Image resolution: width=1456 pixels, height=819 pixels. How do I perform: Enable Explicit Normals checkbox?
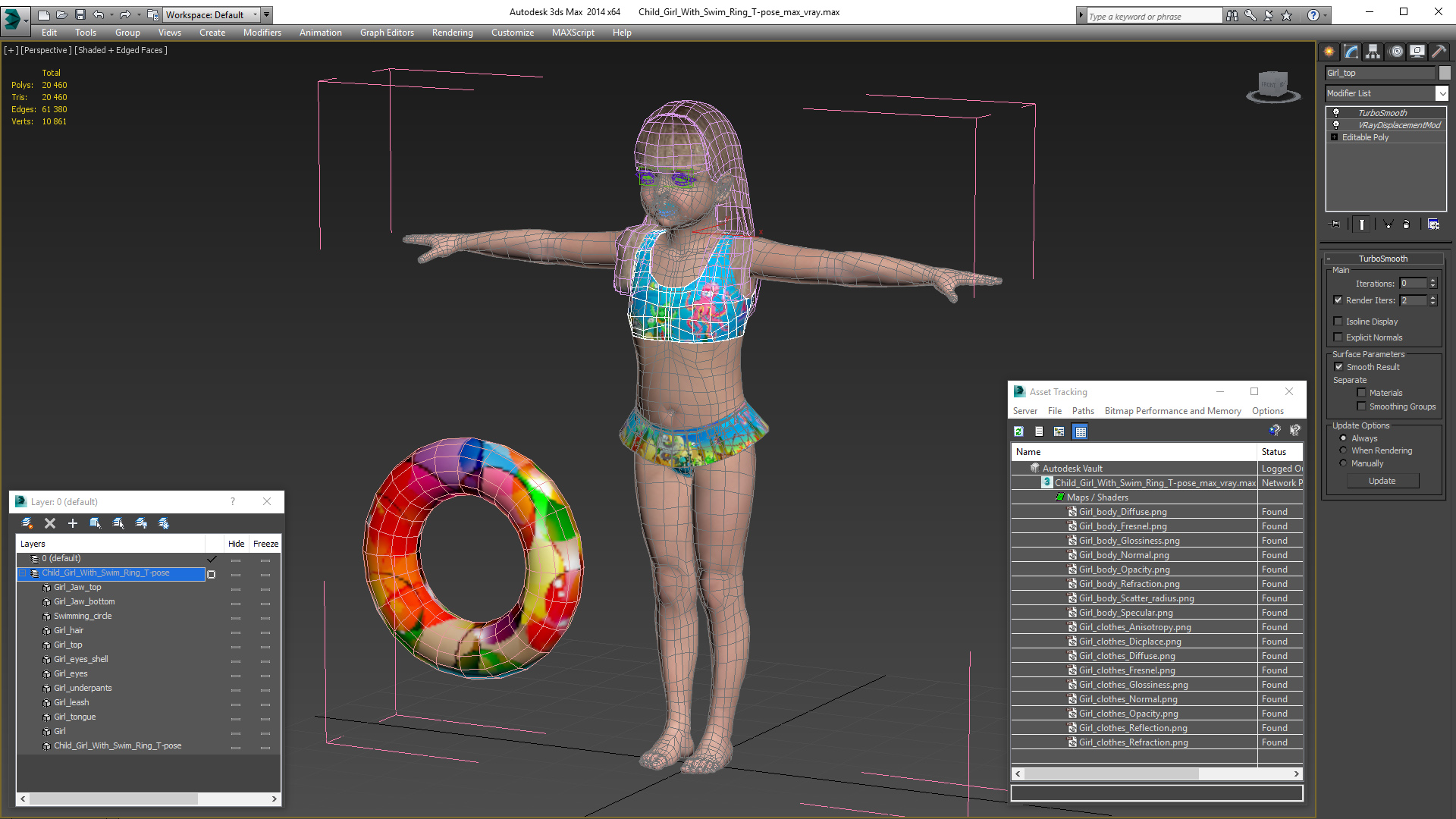(x=1338, y=337)
